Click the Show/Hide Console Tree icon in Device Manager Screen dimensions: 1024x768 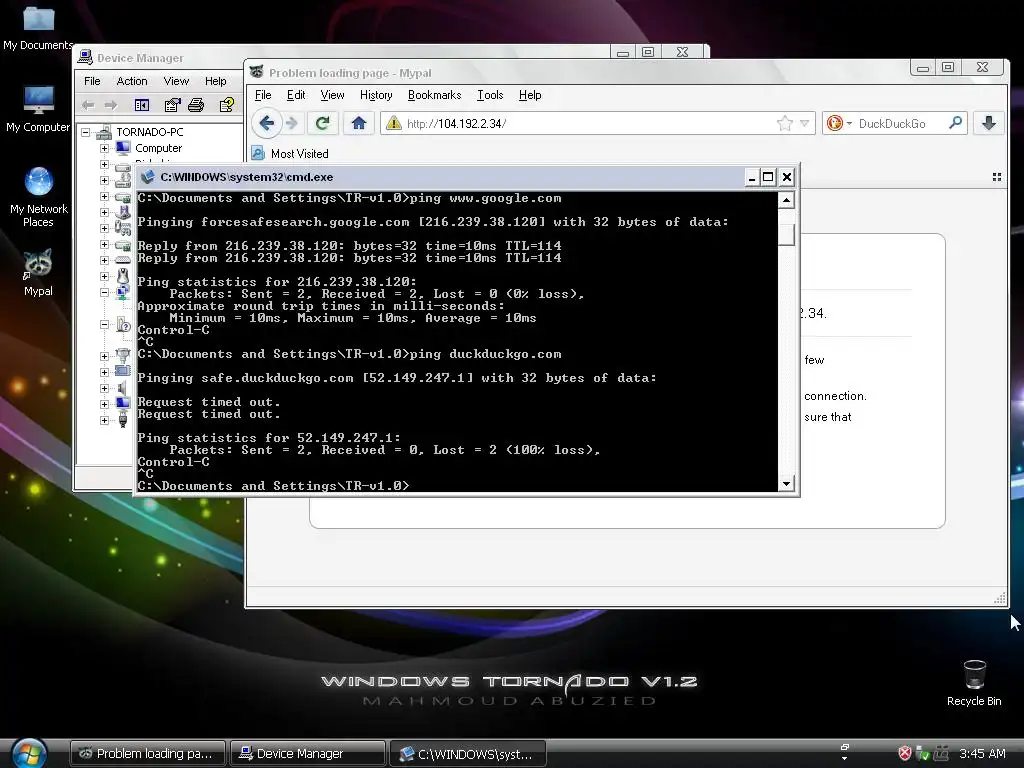(142, 105)
